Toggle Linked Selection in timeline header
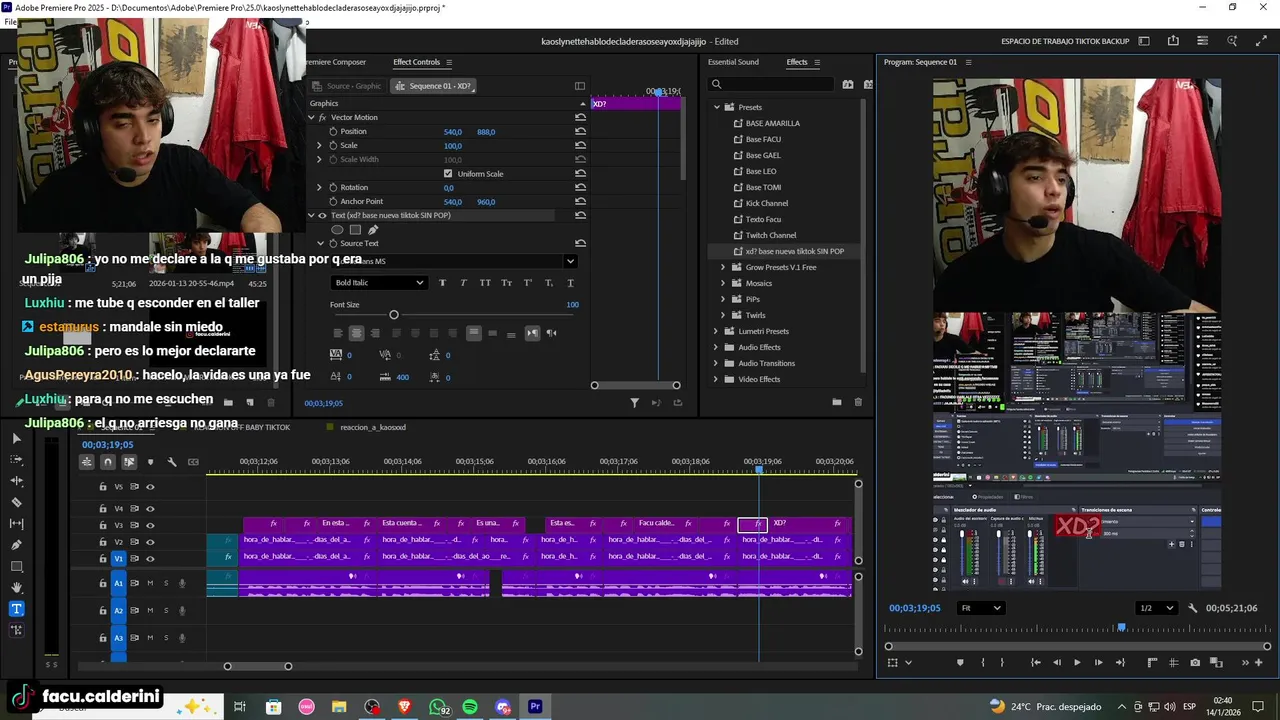Image resolution: width=1280 pixels, height=720 pixels. (x=129, y=462)
